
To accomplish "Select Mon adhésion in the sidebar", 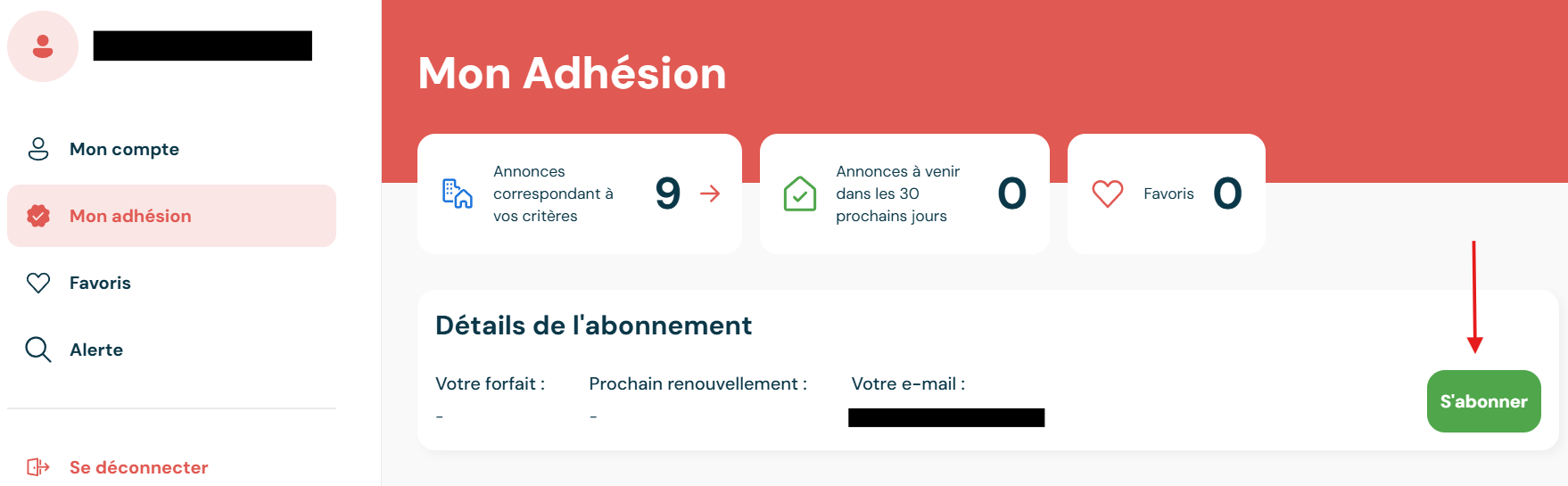I will pyautogui.click(x=171, y=216).
